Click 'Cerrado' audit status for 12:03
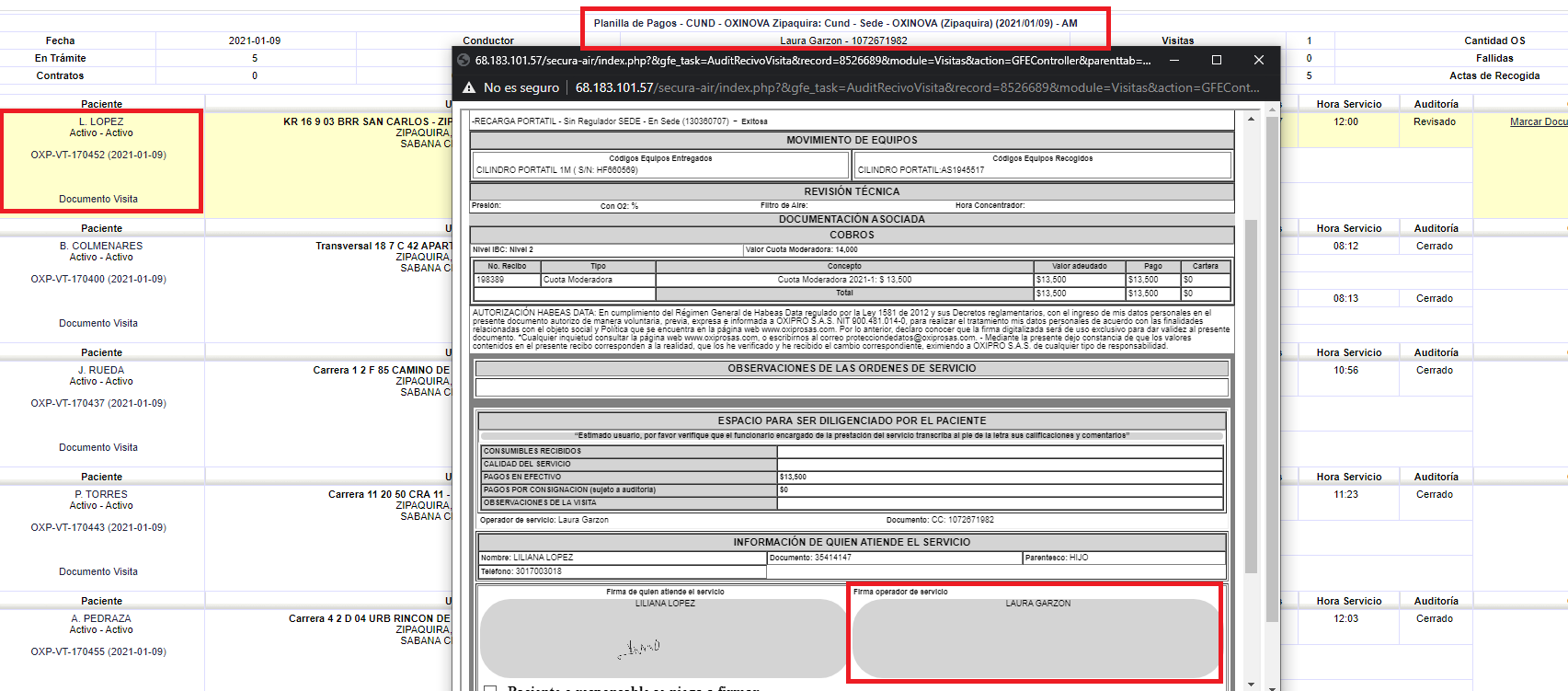 1435,618
